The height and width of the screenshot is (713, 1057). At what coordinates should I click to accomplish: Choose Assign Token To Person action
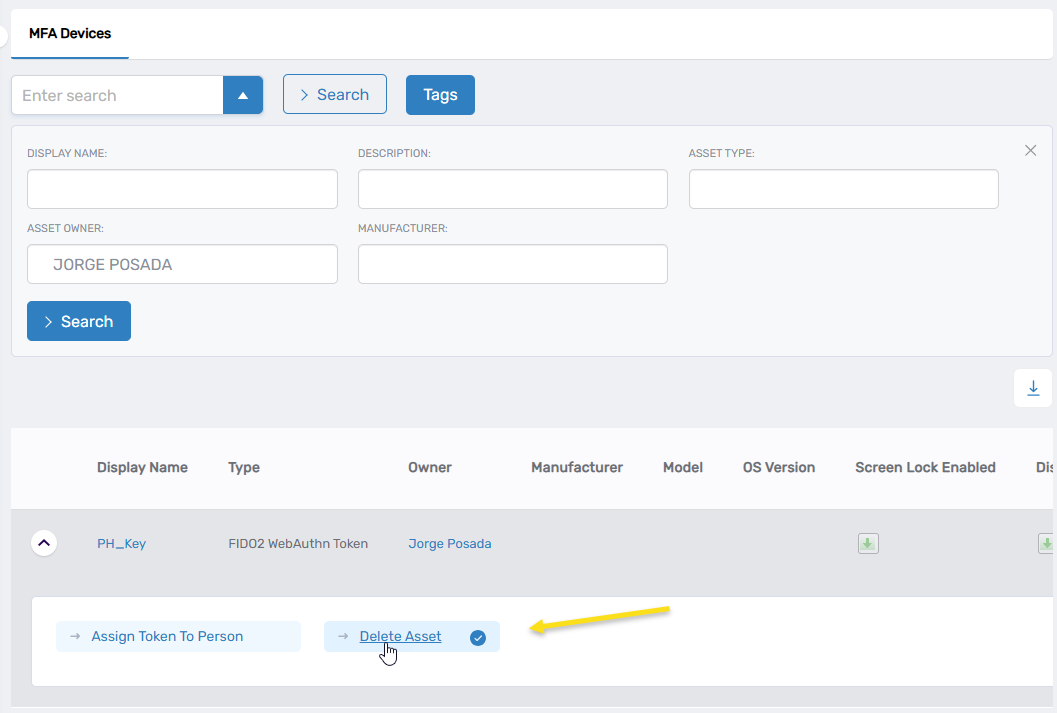click(167, 637)
